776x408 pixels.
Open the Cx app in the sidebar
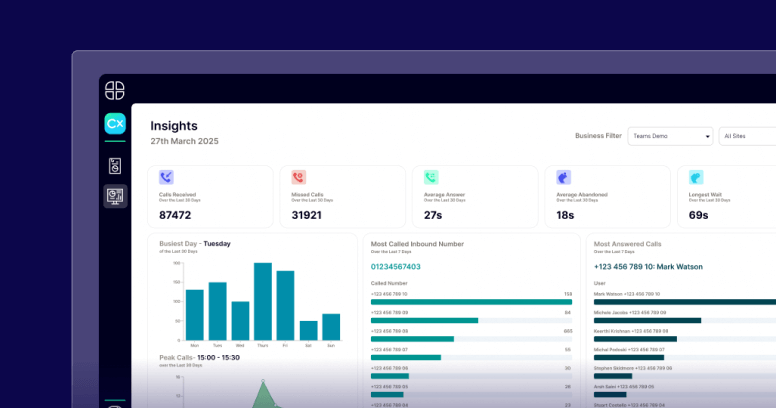(115, 124)
